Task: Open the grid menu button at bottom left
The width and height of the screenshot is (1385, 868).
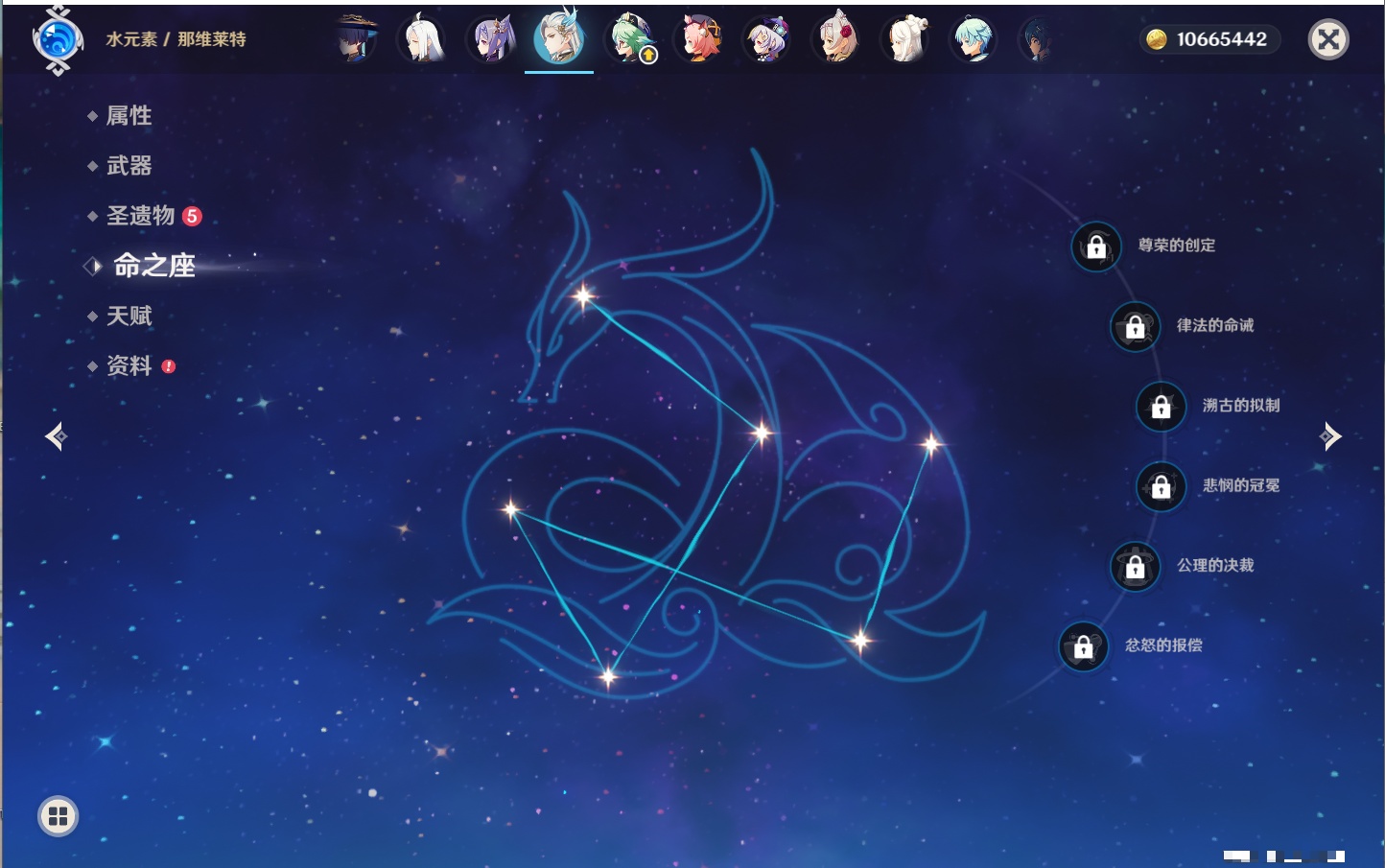Action: point(58,816)
